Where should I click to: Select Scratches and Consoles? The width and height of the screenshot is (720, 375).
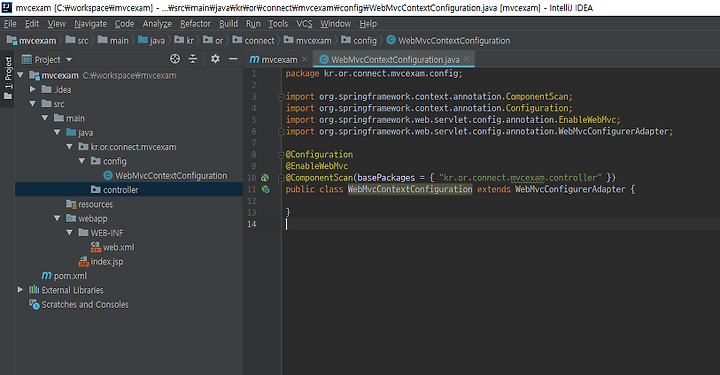click(79, 305)
